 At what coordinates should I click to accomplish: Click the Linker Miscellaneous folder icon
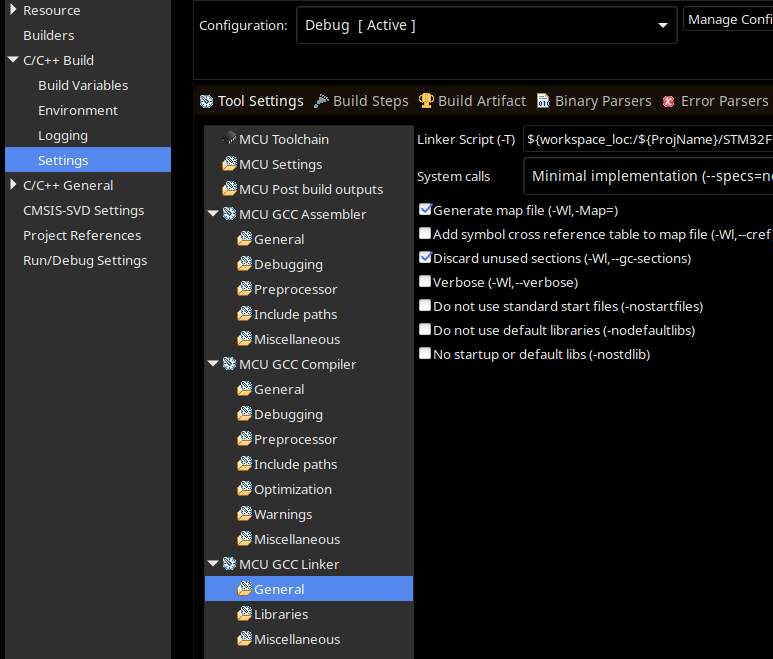(x=245, y=638)
